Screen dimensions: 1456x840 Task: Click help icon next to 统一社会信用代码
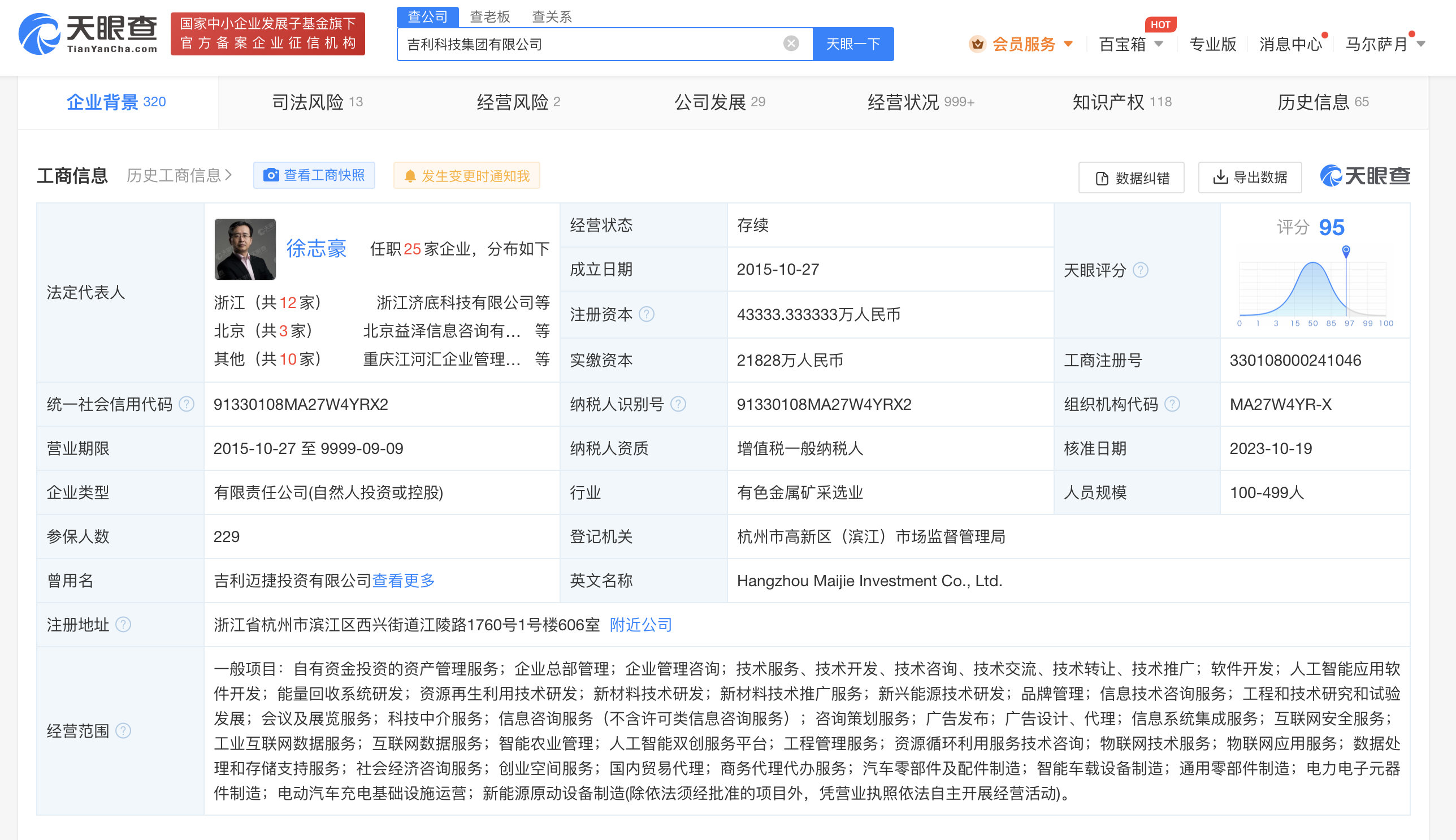pos(187,404)
